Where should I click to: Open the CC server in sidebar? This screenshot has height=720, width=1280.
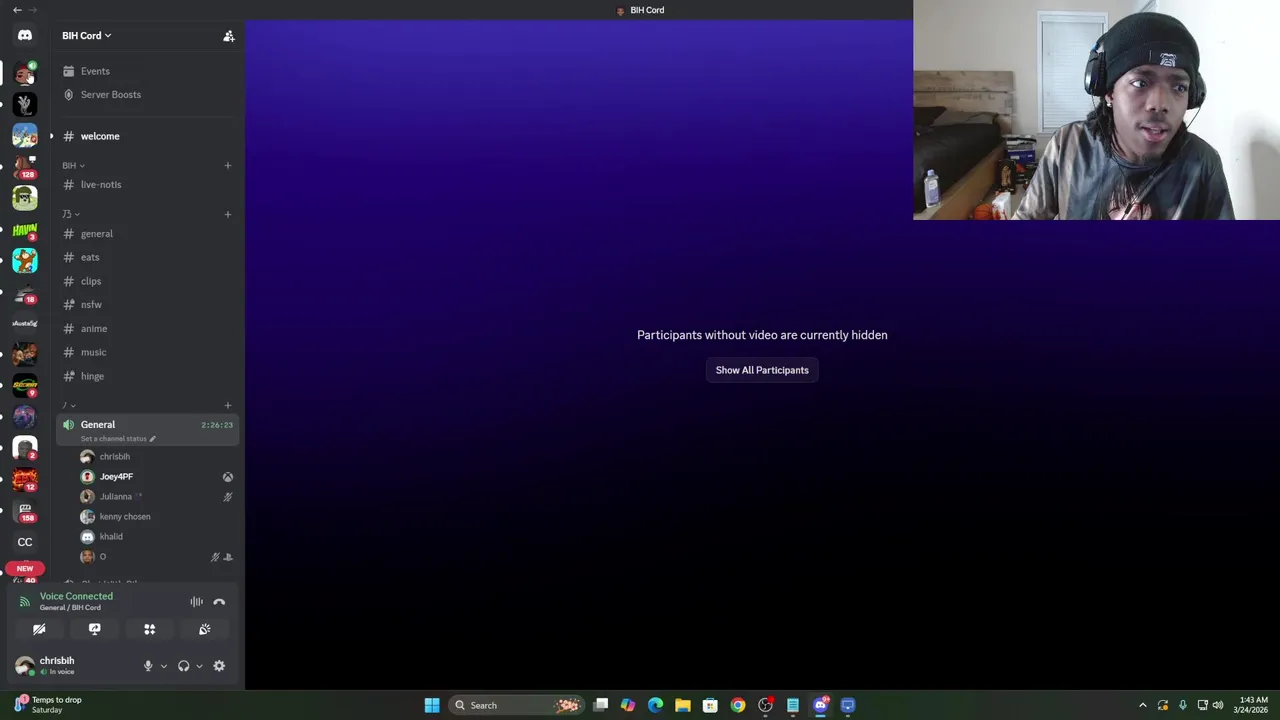(x=25, y=542)
